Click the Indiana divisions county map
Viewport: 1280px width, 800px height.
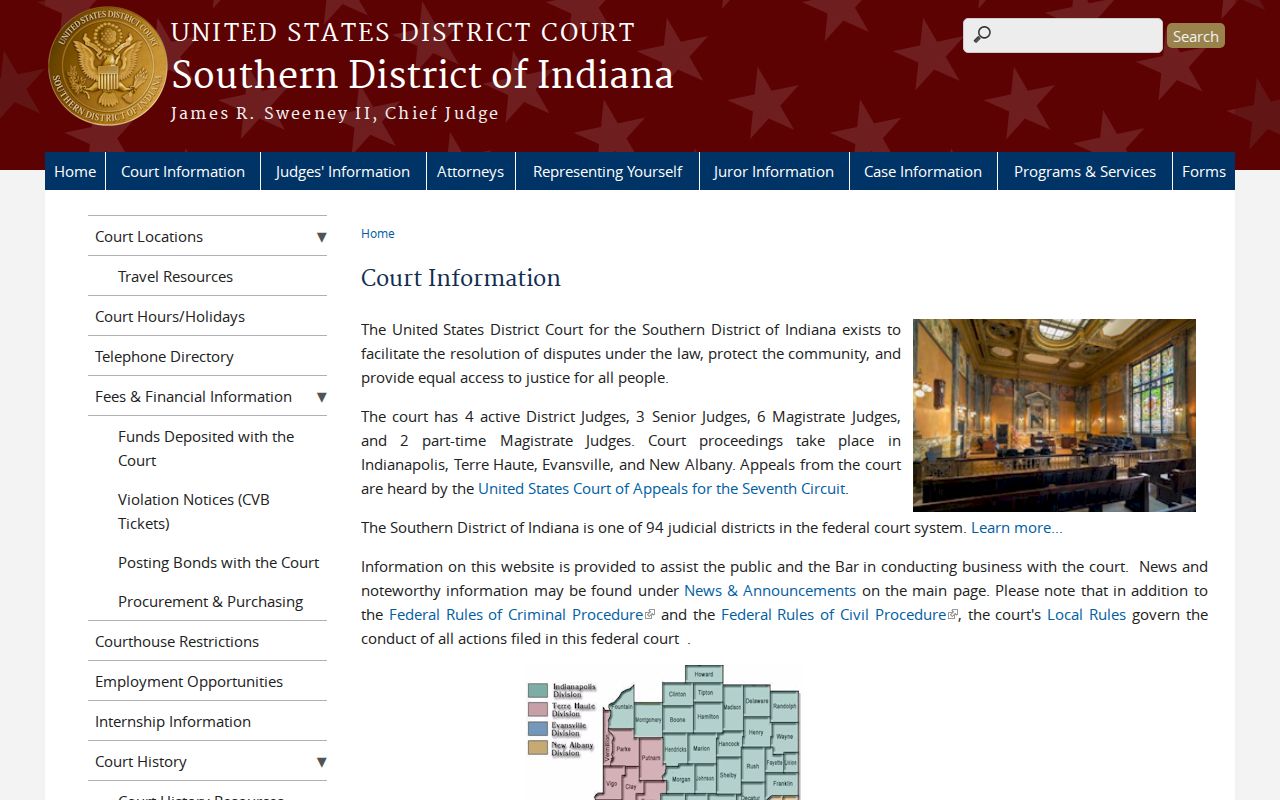click(664, 732)
